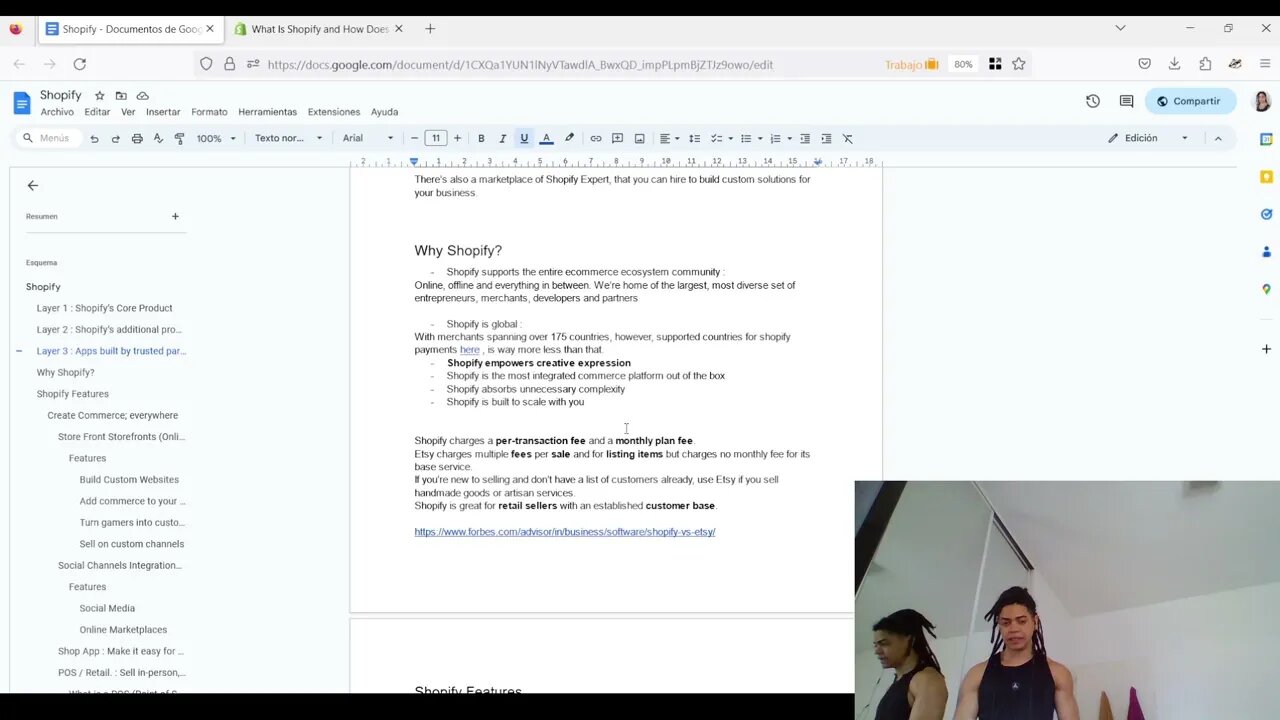
Task: Open the Herramientas menu
Action: (x=267, y=112)
